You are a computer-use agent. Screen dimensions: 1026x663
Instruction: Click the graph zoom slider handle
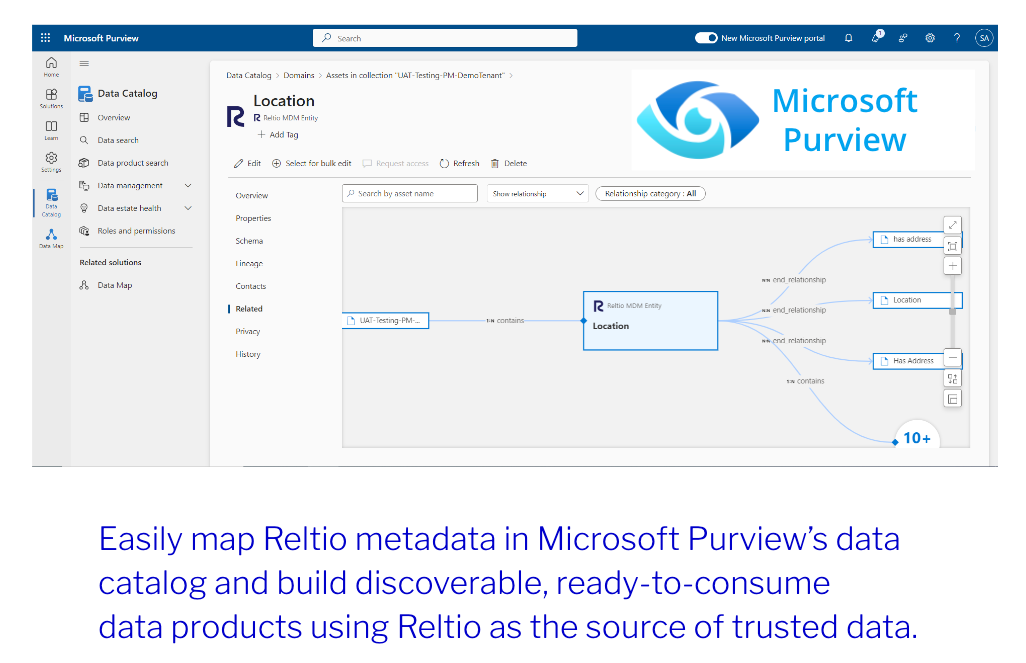click(953, 312)
